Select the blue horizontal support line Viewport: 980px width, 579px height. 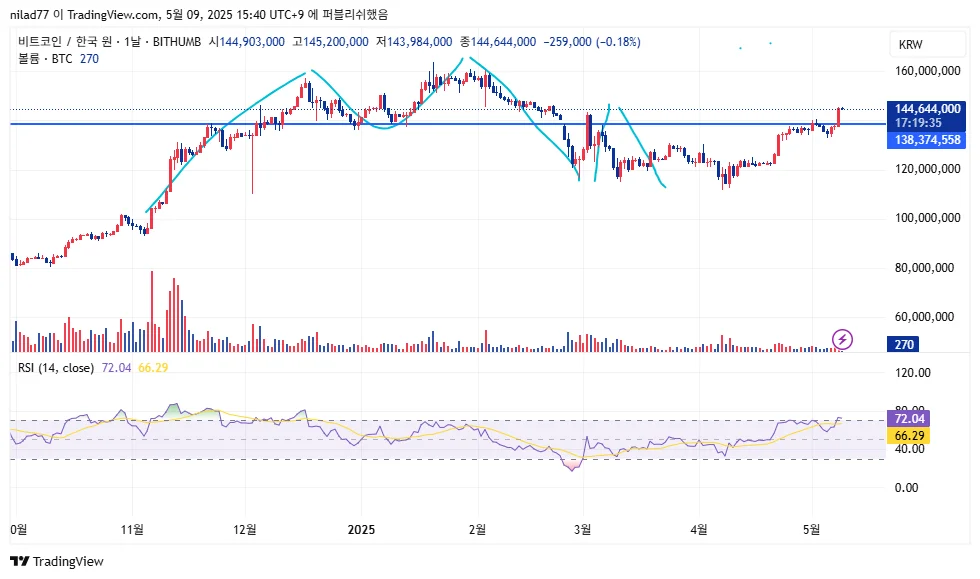coord(448,124)
